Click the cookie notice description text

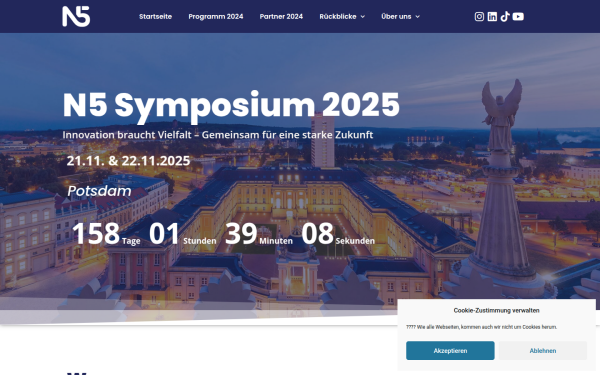coord(481,327)
